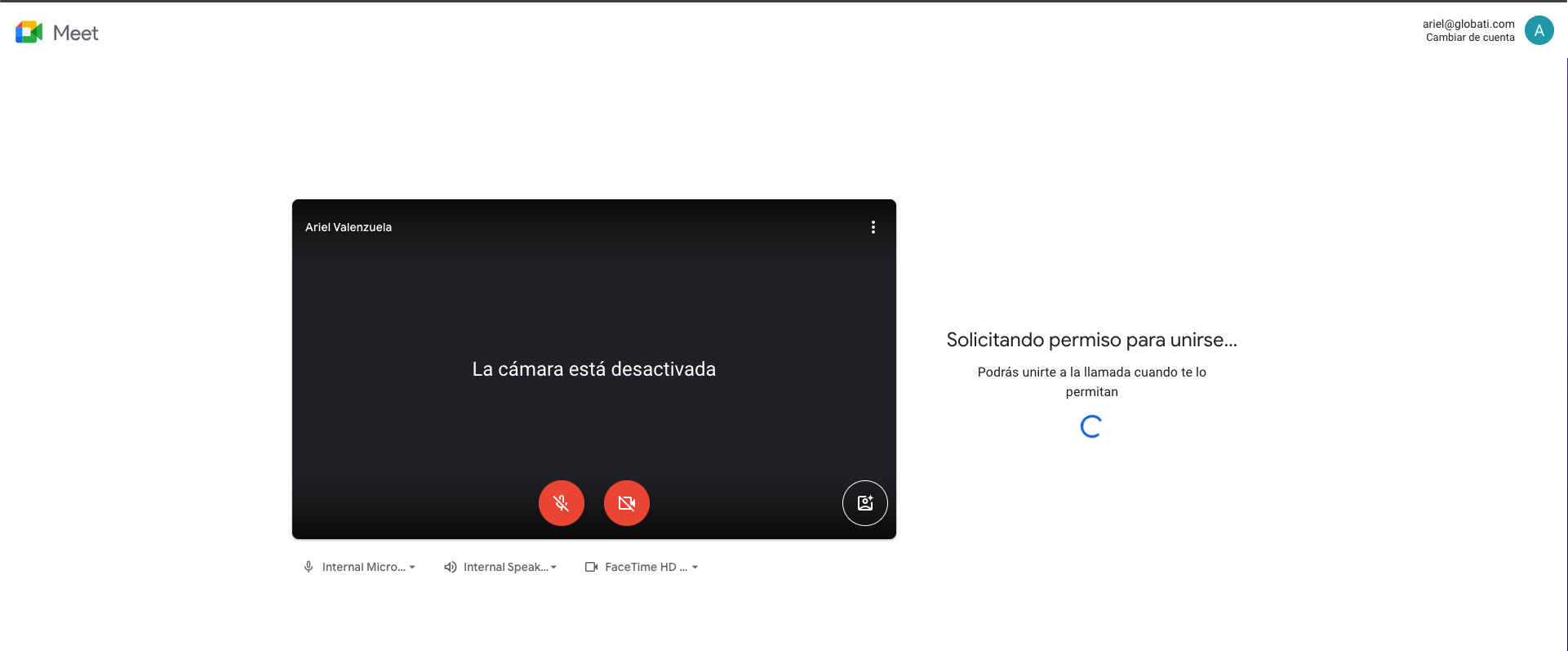1568x651 pixels.
Task: Open the Internal Speak... speaker dropdown
Action: [x=506, y=567]
